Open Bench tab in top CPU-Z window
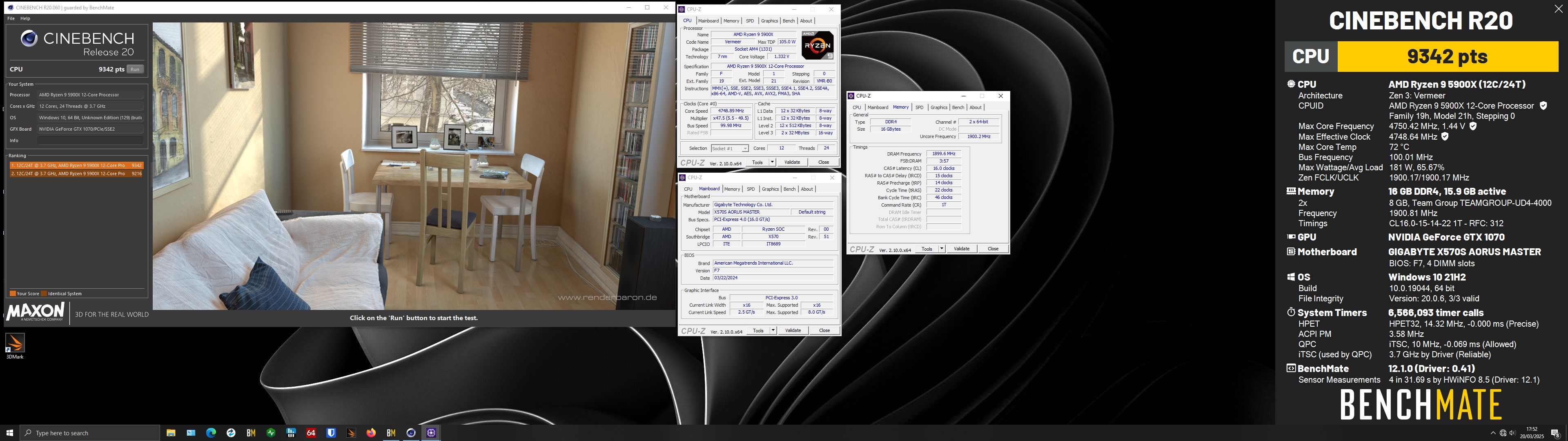This screenshot has width=1568, height=441. pyautogui.click(x=788, y=21)
